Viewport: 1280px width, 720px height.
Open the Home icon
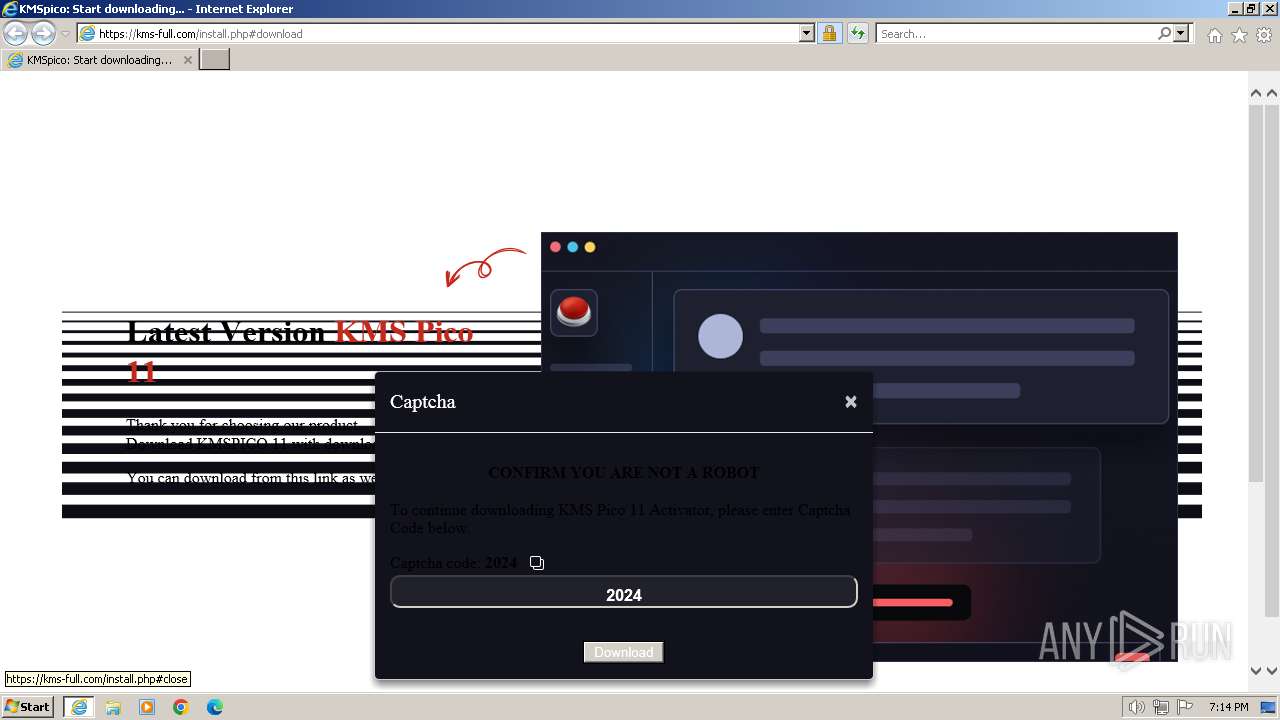(1214, 35)
